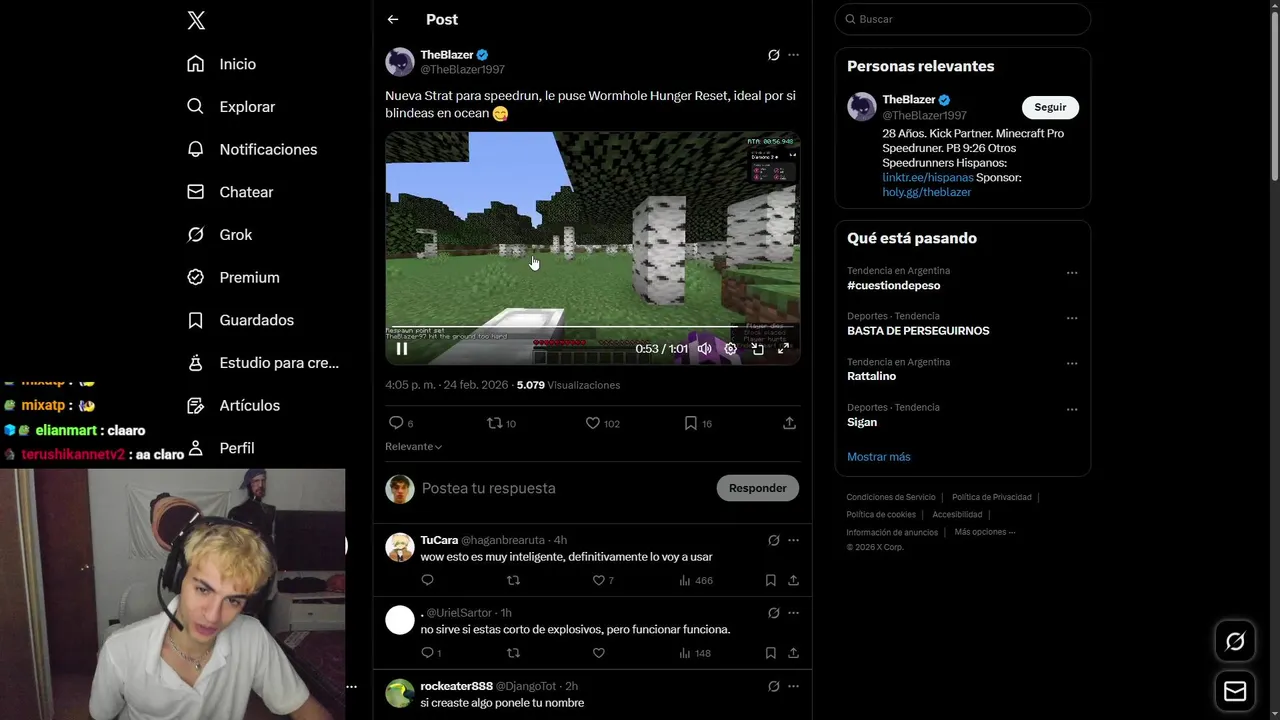The width and height of the screenshot is (1280, 720).
Task: Share TuCara's reply
Action: [793, 580]
